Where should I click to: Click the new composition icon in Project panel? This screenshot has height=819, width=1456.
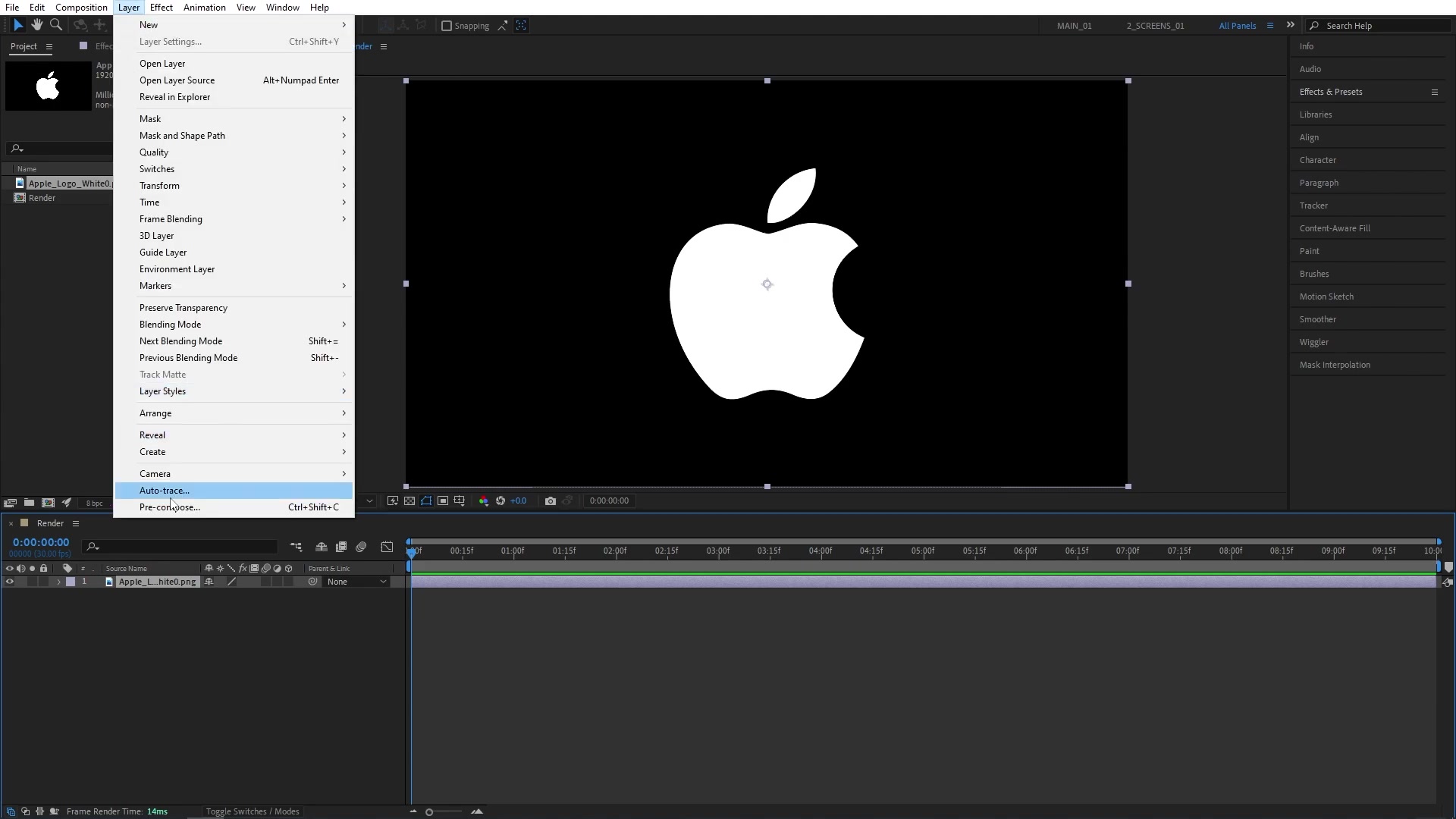click(x=48, y=503)
